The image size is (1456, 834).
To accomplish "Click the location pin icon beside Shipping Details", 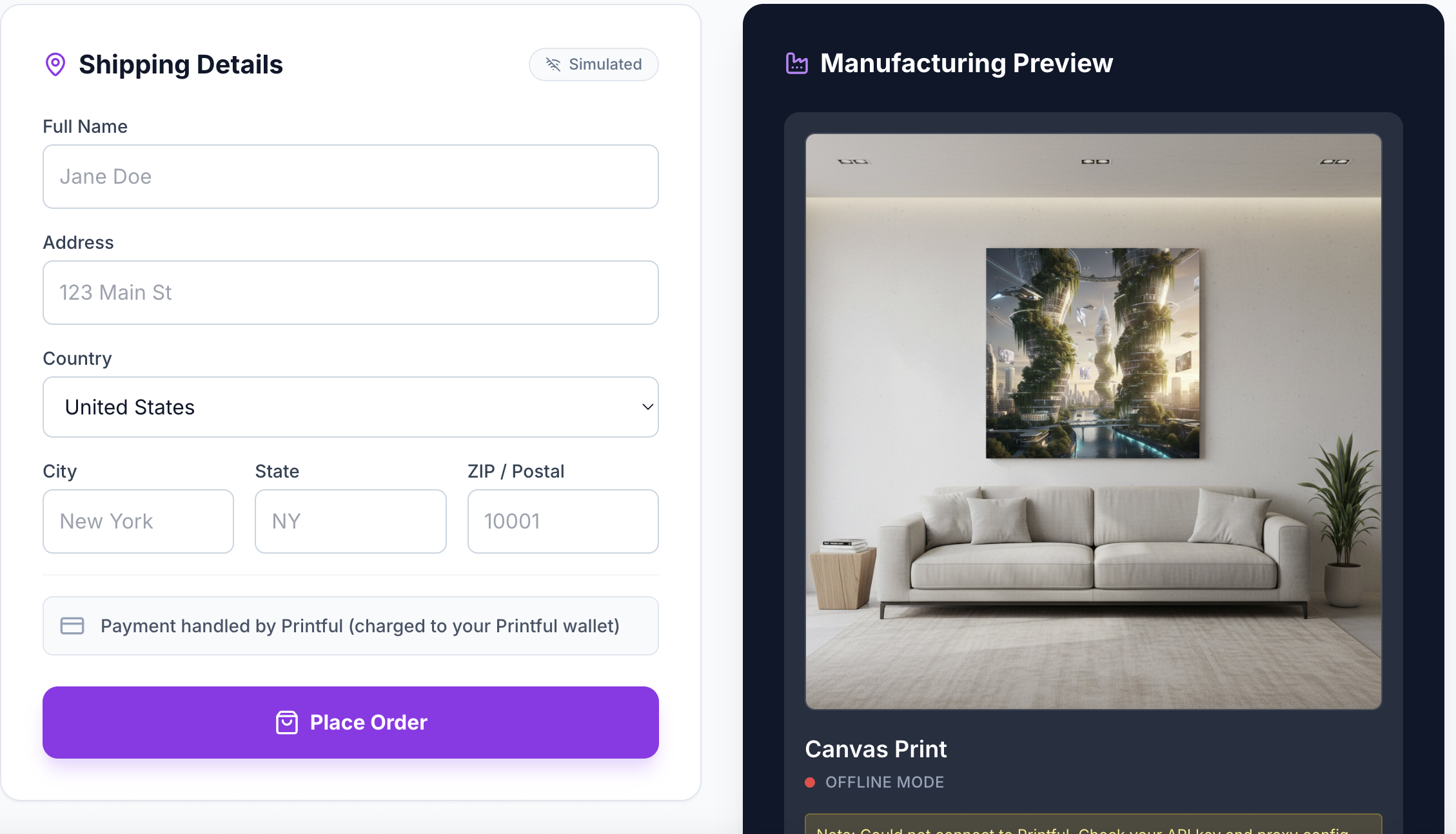I will [55, 64].
